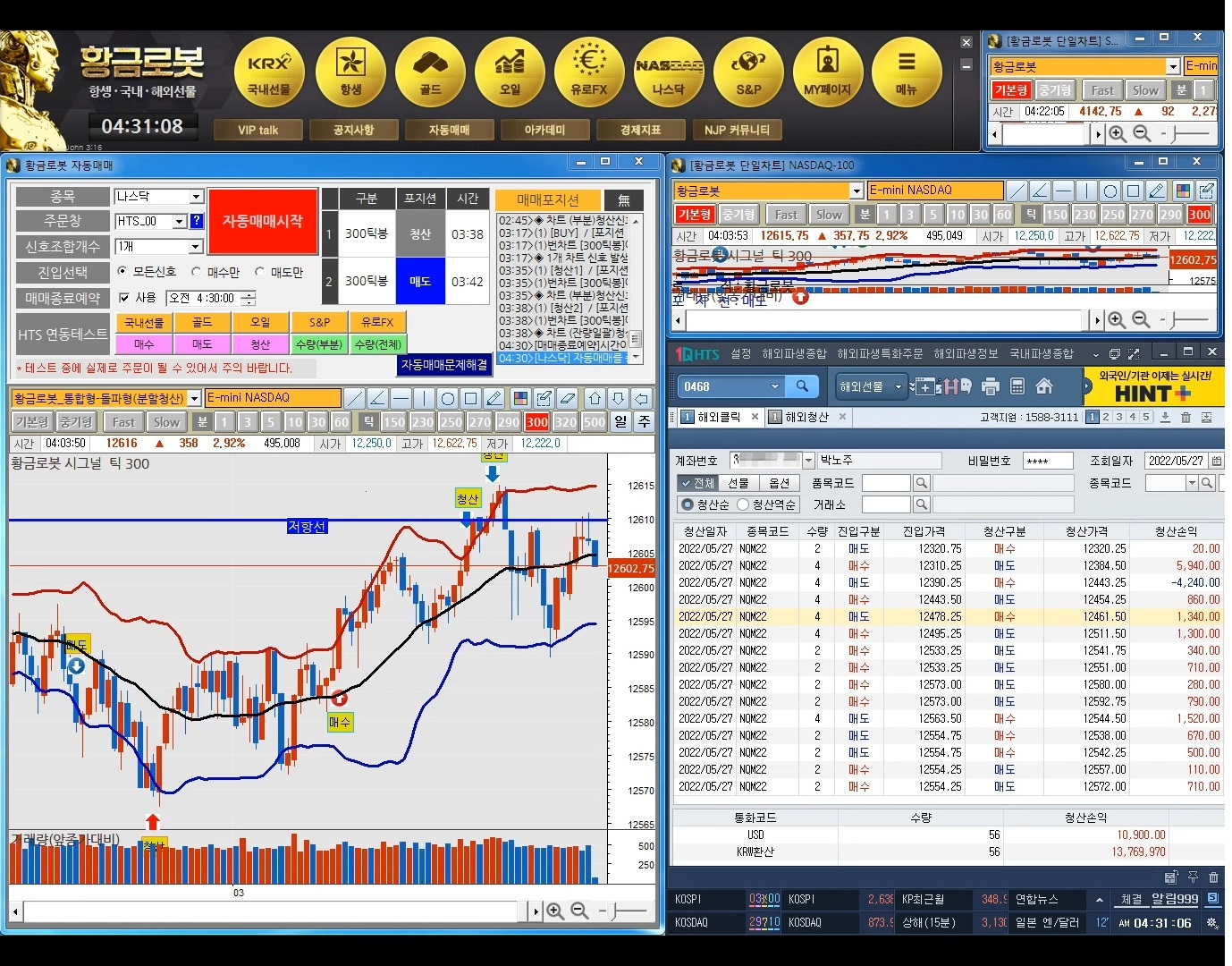The image size is (1232, 966).
Task: Open the 메뉴 hamburger round icon
Action: pos(907,72)
